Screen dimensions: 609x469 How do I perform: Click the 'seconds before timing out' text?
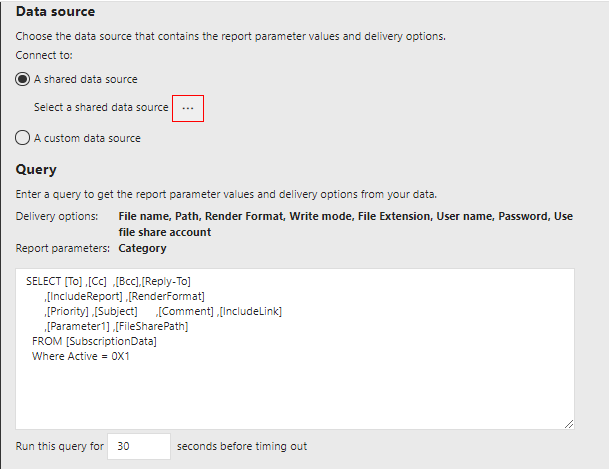coord(238,446)
